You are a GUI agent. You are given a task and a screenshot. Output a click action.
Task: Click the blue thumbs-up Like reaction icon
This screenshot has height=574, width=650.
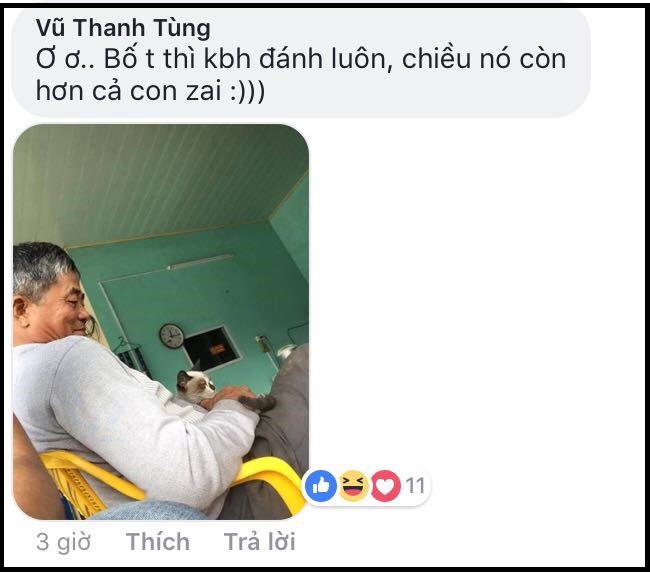pos(320,485)
